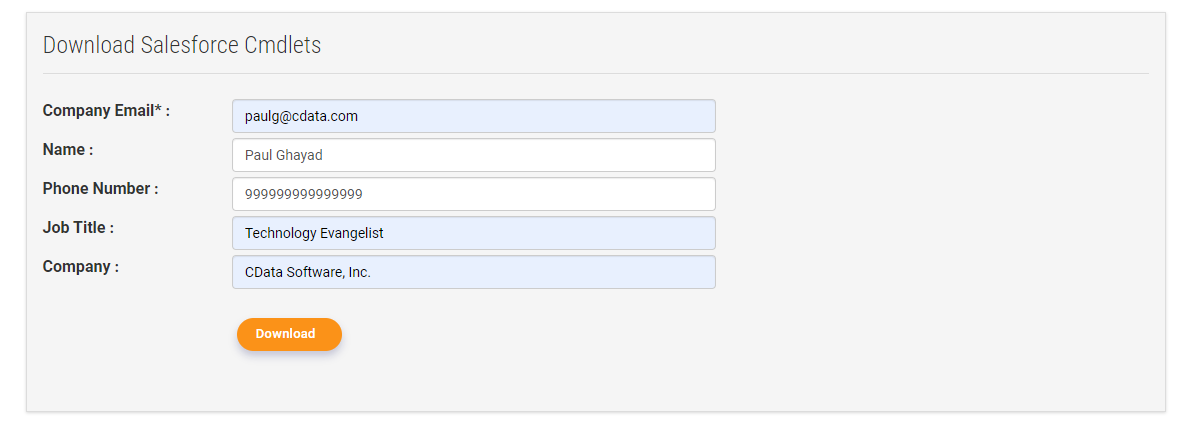Click the 'Download Salesforce Cmdlets' heading
The width and height of the screenshot is (1193, 427).
(182, 45)
